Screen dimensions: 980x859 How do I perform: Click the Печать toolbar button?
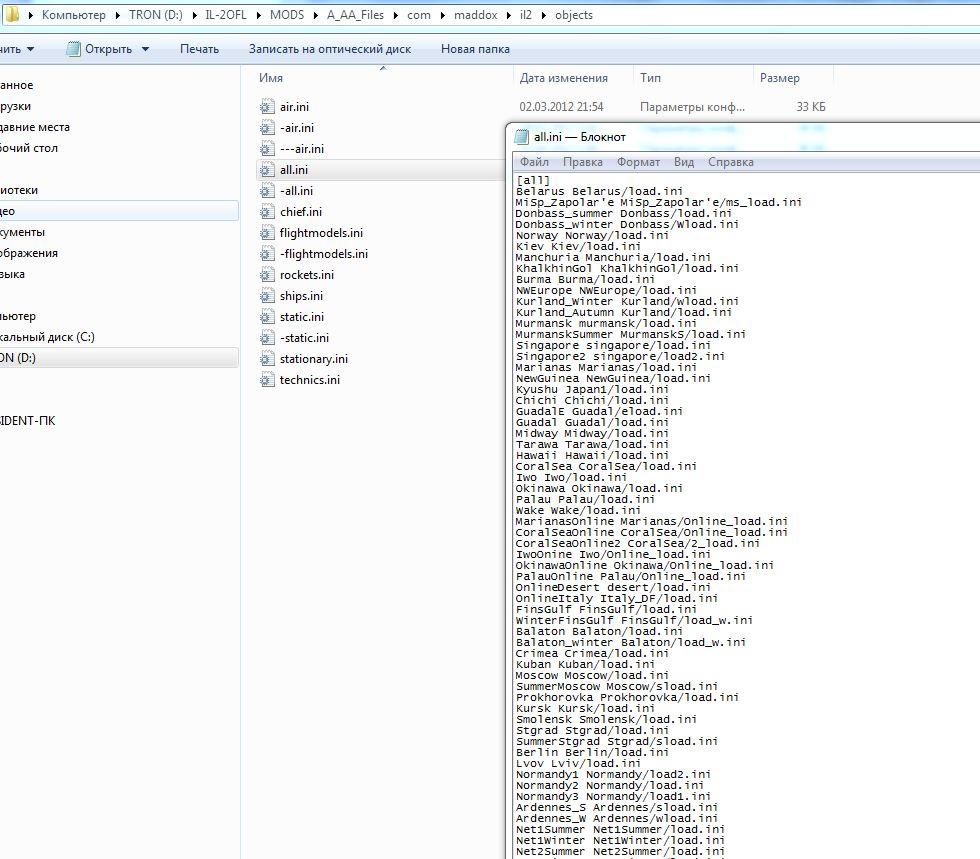[199, 49]
